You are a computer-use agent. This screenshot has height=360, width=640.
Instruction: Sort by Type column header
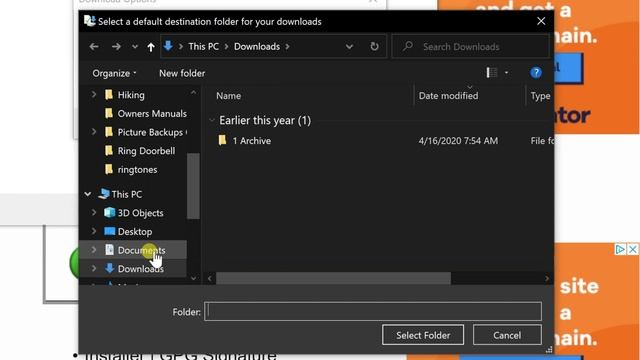click(x=540, y=96)
